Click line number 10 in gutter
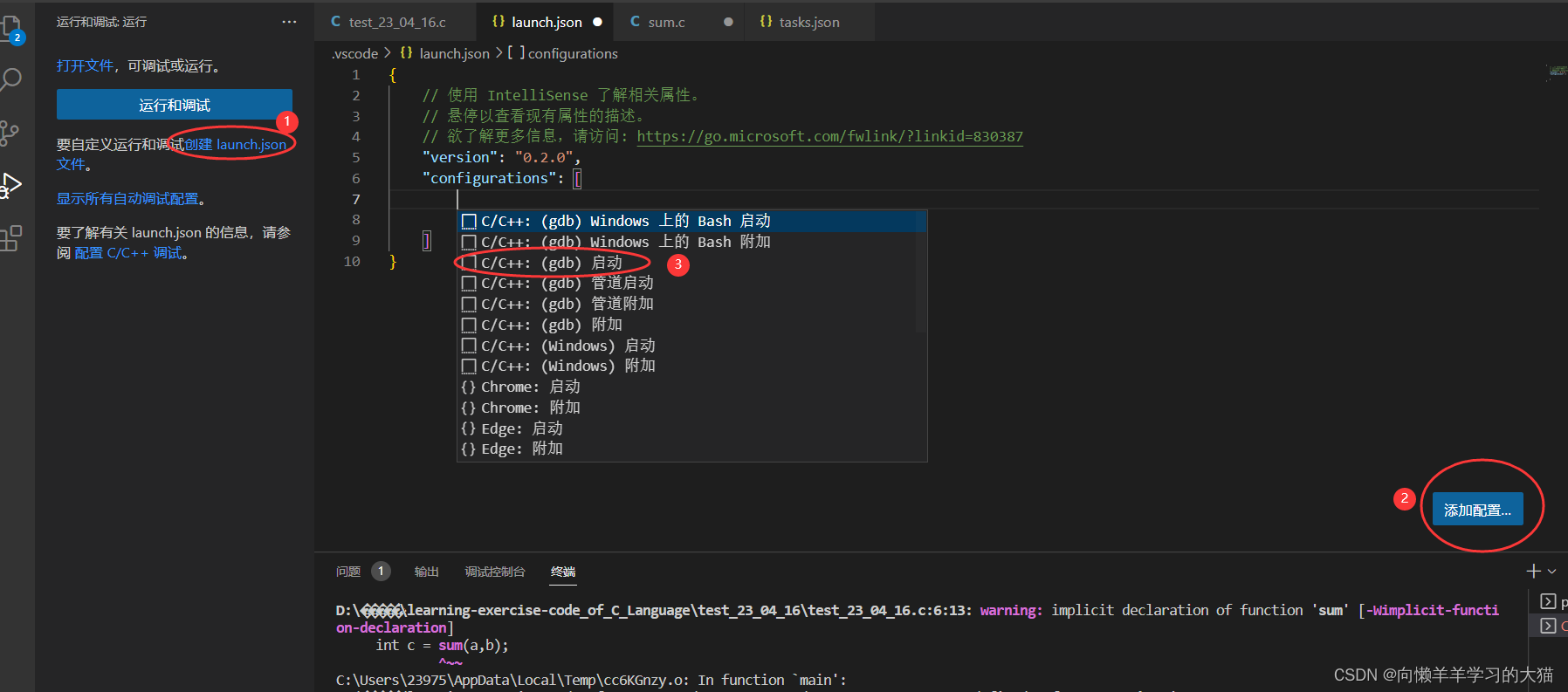Image resolution: width=1568 pixels, height=692 pixels. coord(352,261)
